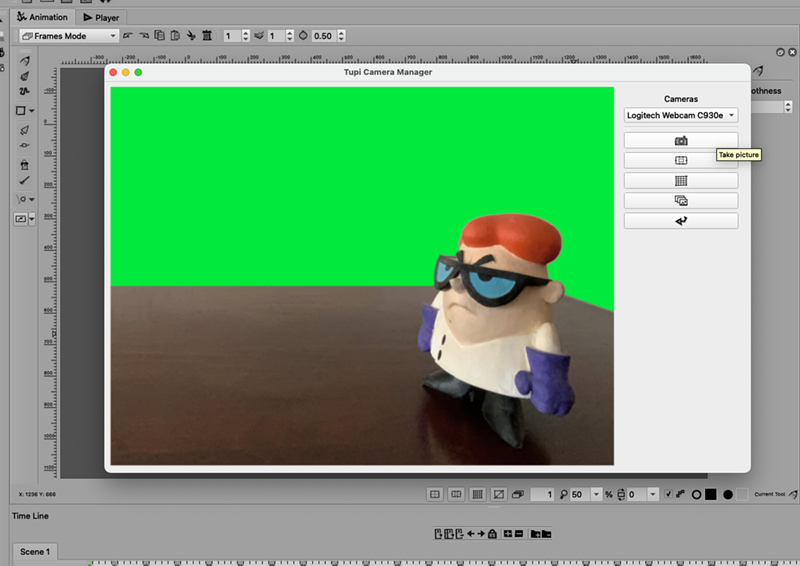Image resolution: width=800 pixels, height=566 pixels.
Task: Toggle the canvas grid button below canvas
Action: pyautogui.click(x=478, y=494)
